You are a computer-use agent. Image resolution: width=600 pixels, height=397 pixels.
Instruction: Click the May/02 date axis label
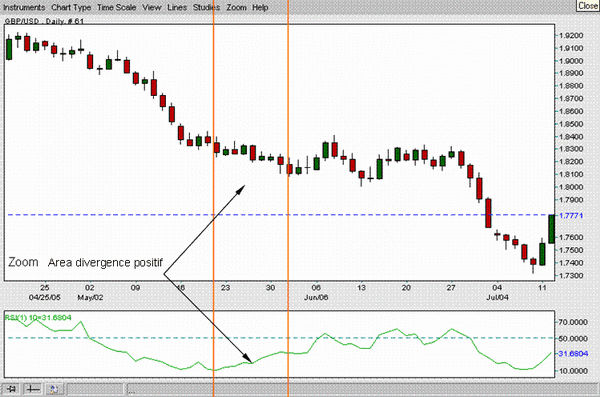pyautogui.click(x=90, y=297)
